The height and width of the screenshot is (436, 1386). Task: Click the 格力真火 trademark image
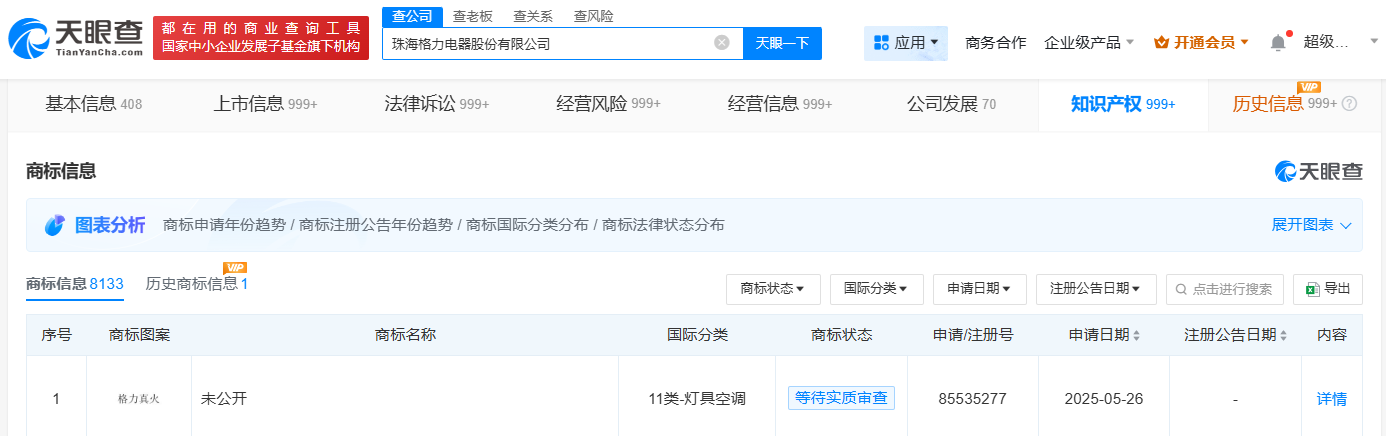139,399
